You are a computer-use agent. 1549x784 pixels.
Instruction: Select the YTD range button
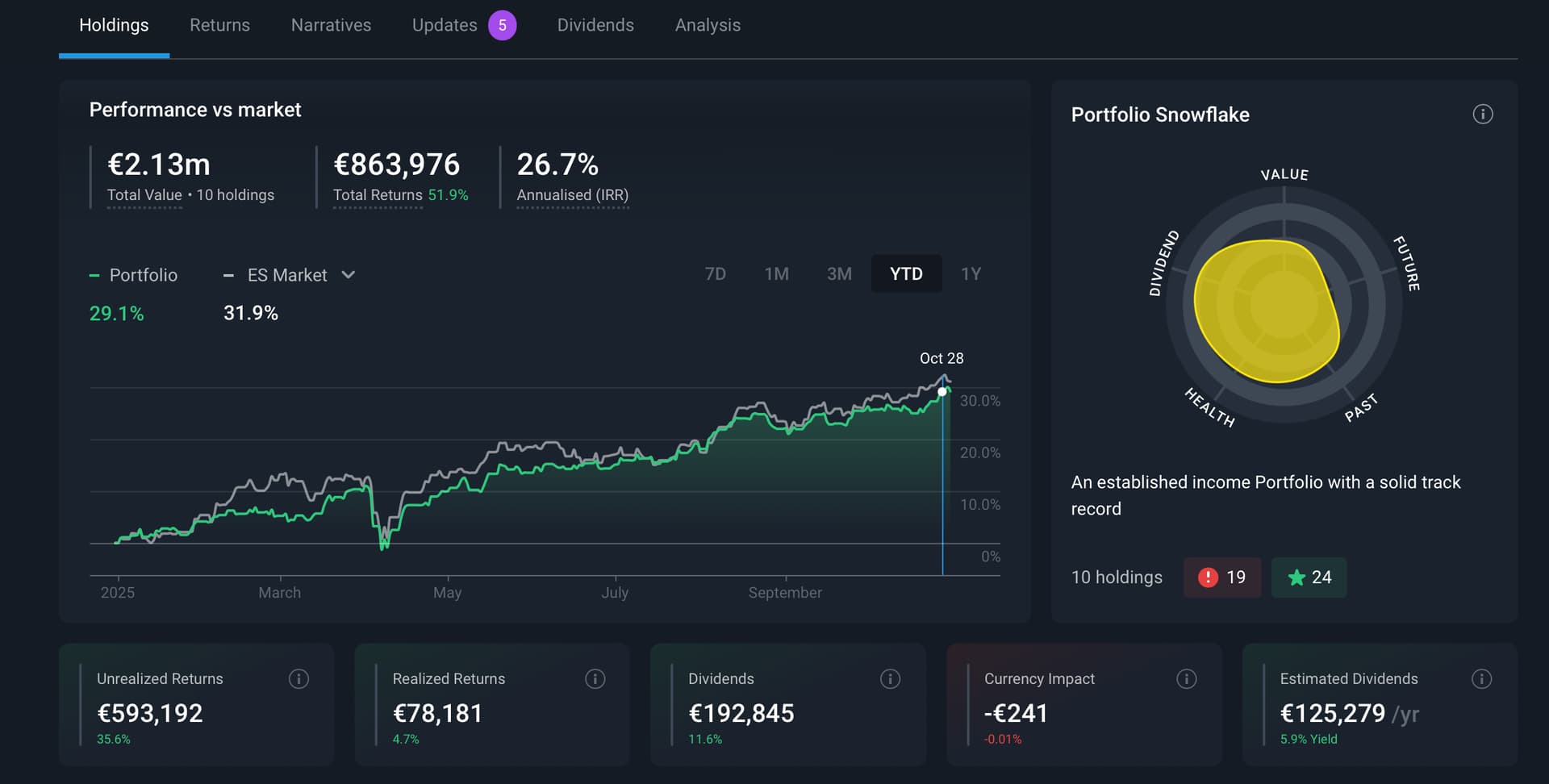click(906, 274)
